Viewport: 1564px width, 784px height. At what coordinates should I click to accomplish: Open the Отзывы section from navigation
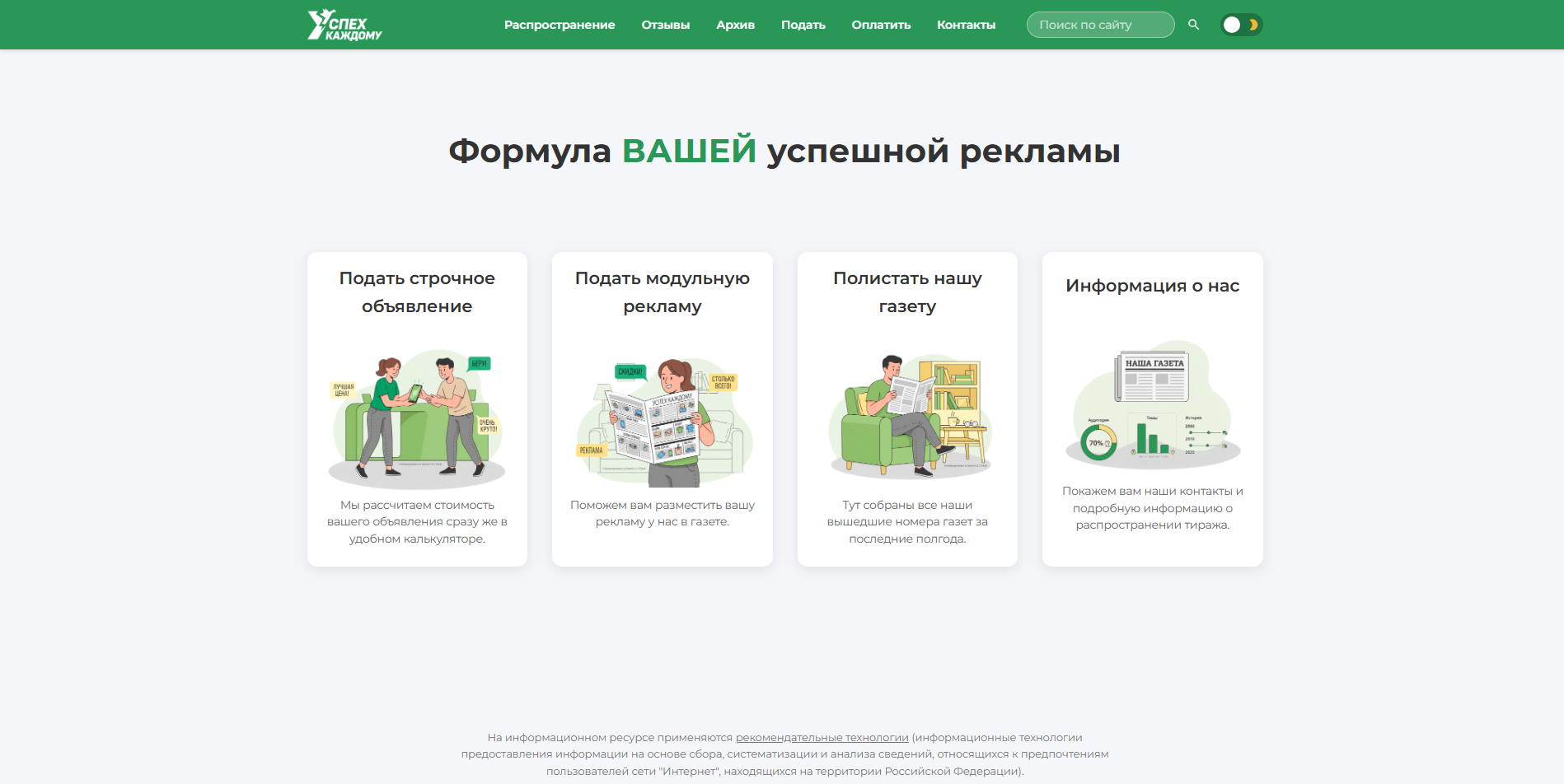pos(666,25)
